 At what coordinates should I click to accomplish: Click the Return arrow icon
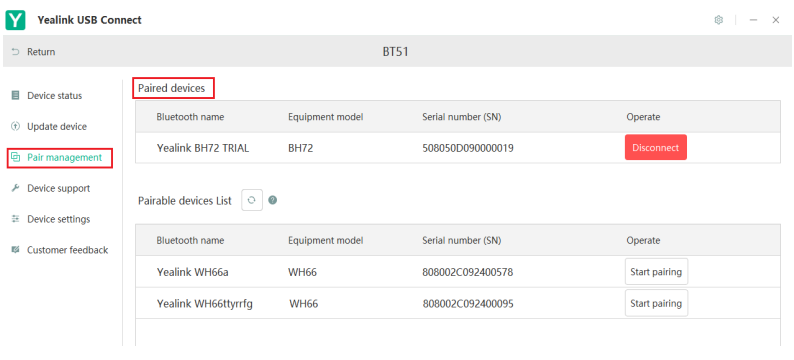pyautogui.click(x=16, y=52)
